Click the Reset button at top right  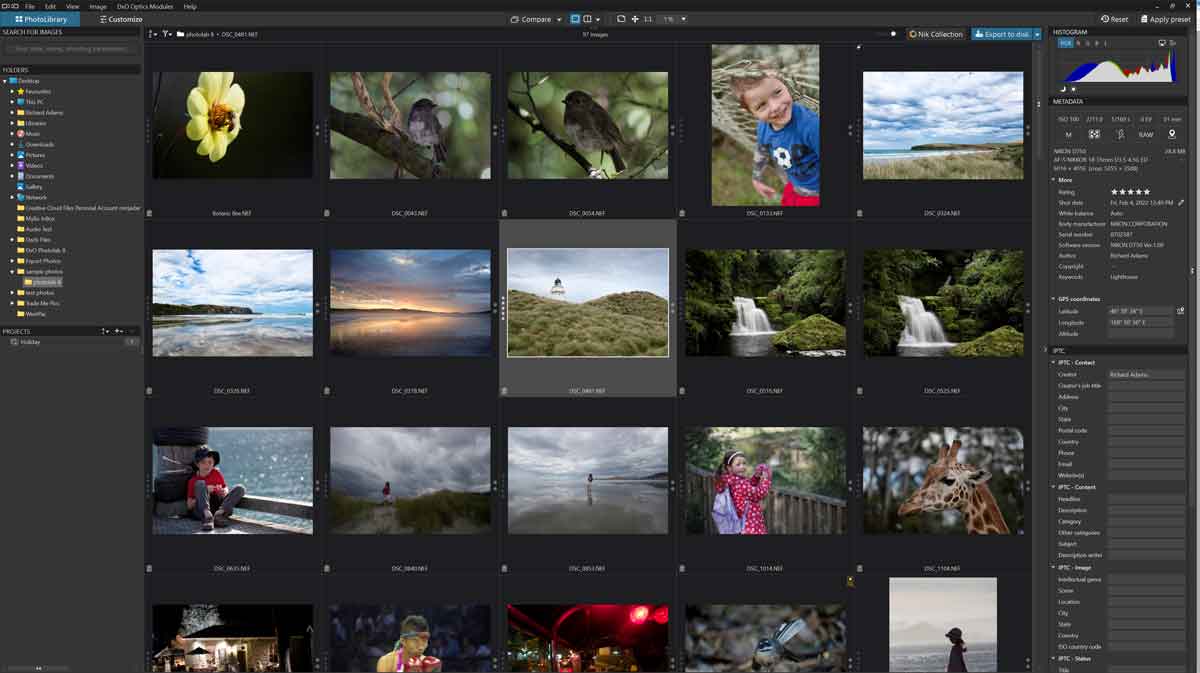pyautogui.click(x=1115, y=18)
